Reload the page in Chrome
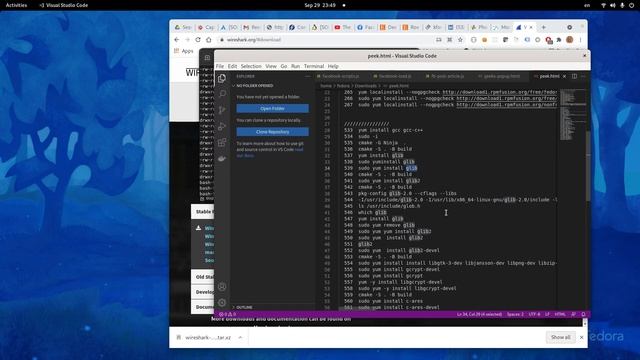The height and width of the screenshot is (360, 640). 198,40
